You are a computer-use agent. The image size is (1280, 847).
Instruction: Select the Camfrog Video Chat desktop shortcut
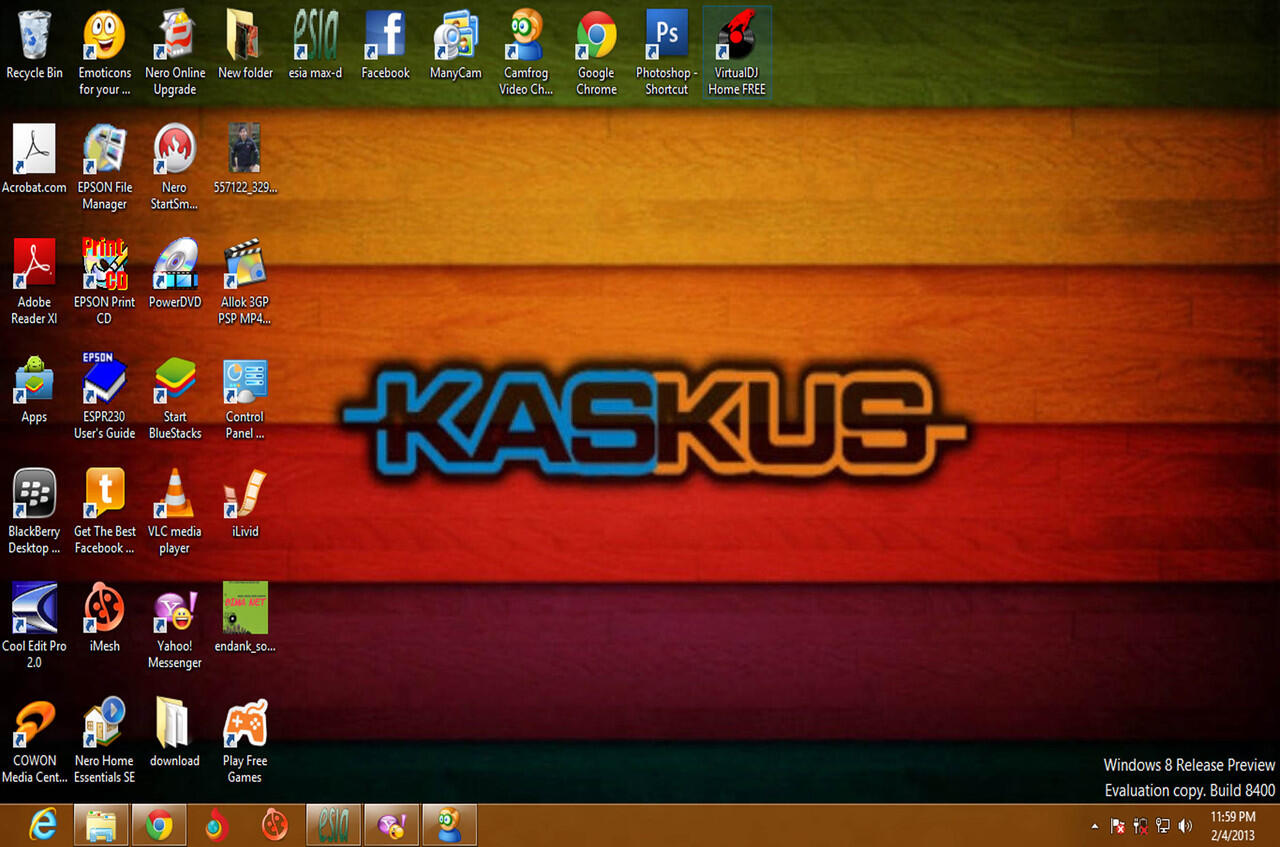point(526,54)
